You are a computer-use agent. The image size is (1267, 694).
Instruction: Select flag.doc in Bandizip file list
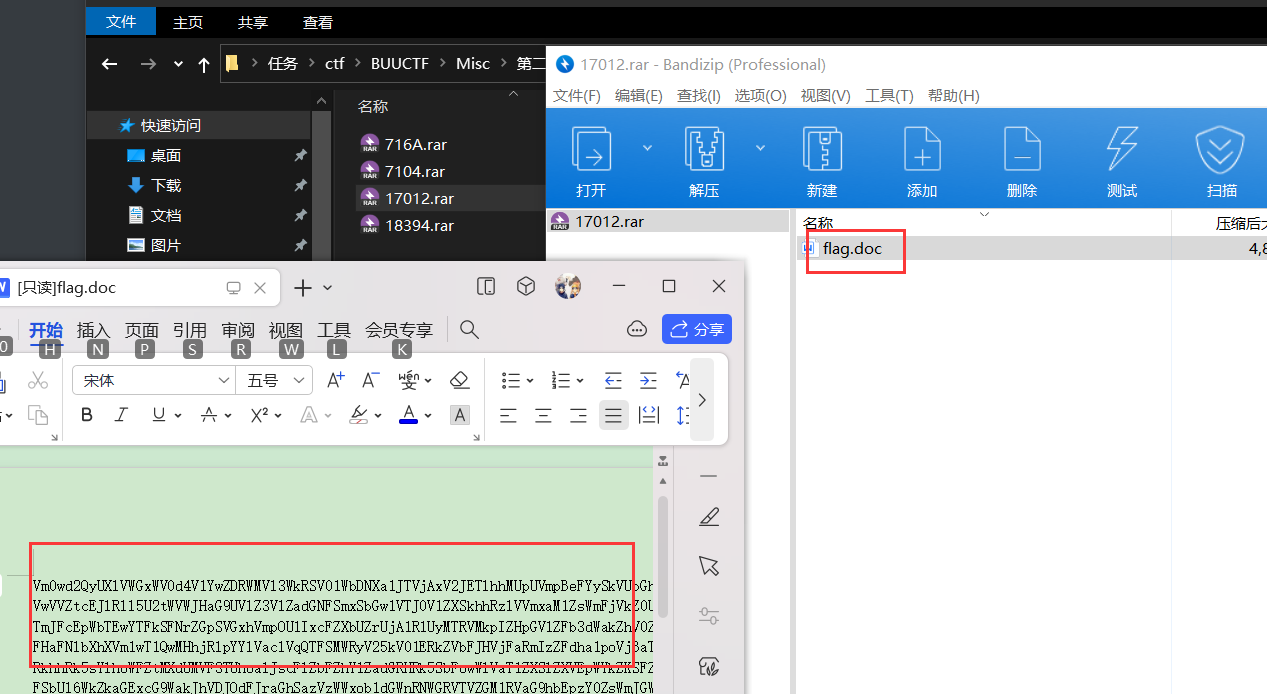pyautogui.click(x=852, y=248)
